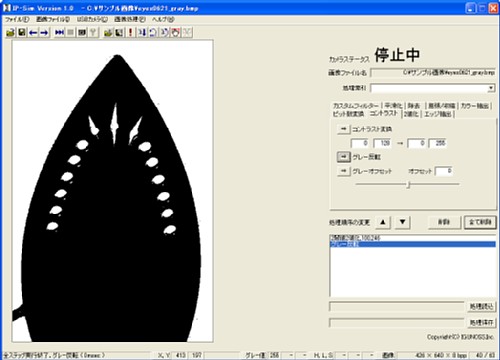Image resolution: width=500 pixels, height=360 pixels.
Task: Open the USBカメラ(C) menu
Action: pos(92,19)
